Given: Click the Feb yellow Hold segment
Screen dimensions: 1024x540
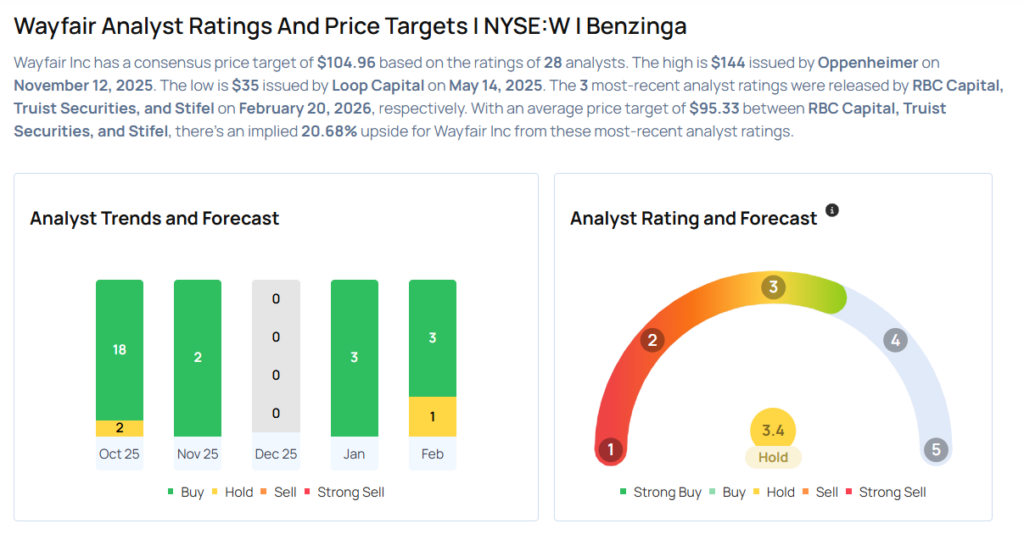Looking at the screenshot, I should pyautogui.click(x=432, y=417).
